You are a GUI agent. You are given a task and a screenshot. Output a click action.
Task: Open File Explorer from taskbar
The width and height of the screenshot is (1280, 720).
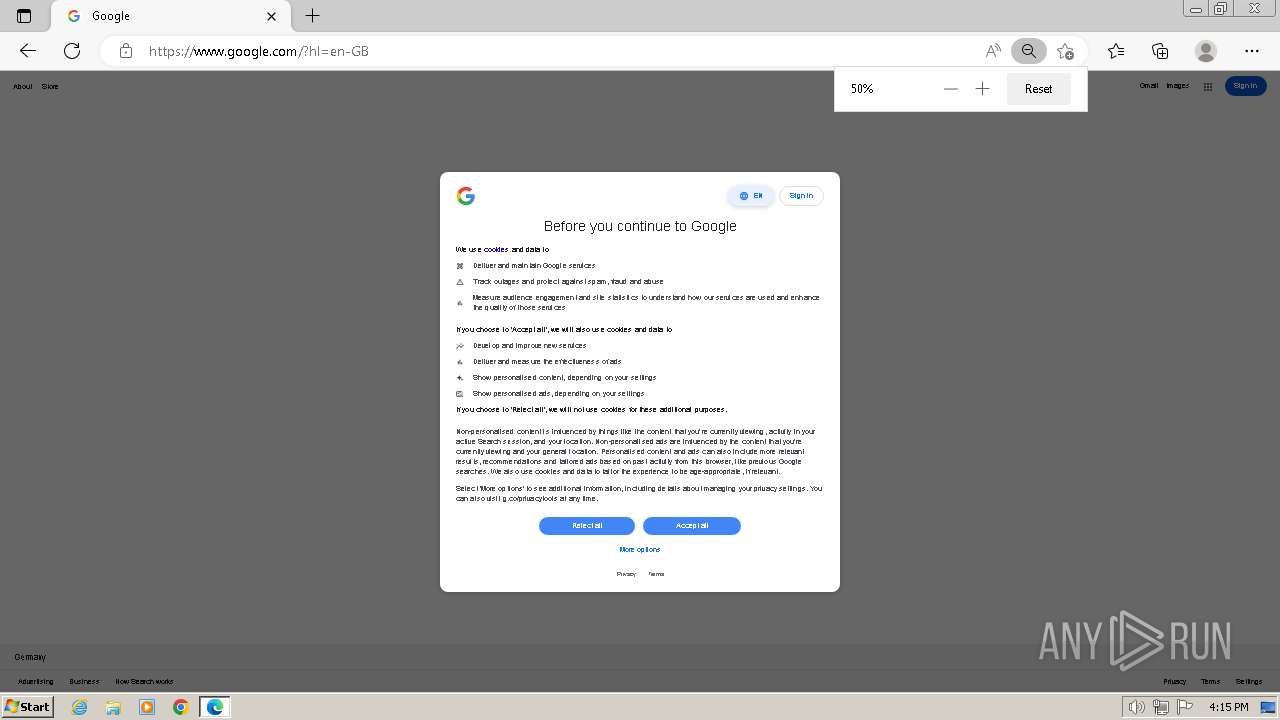click(113, 707)
